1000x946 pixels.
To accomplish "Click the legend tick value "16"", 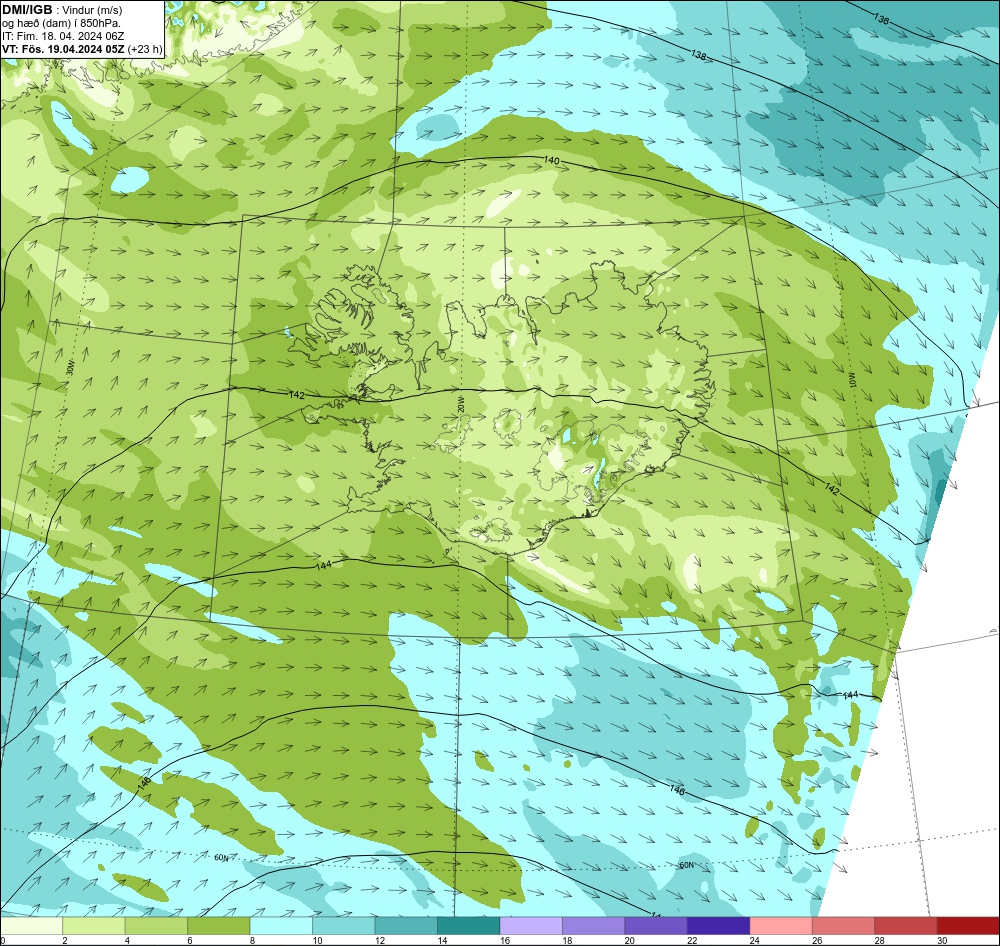I will click(505, 940).
